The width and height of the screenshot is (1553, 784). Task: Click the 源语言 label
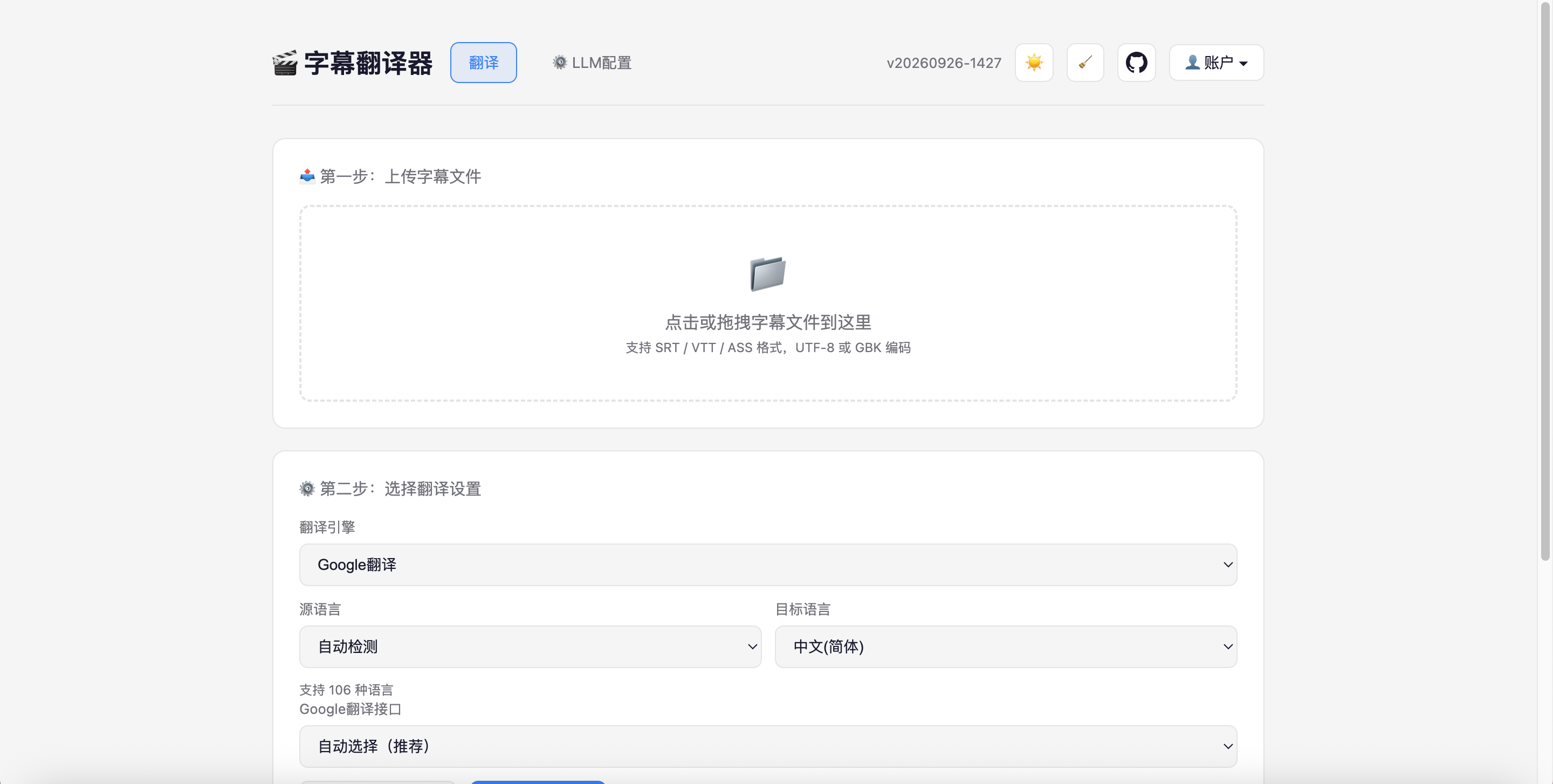[x=320, y=609]
